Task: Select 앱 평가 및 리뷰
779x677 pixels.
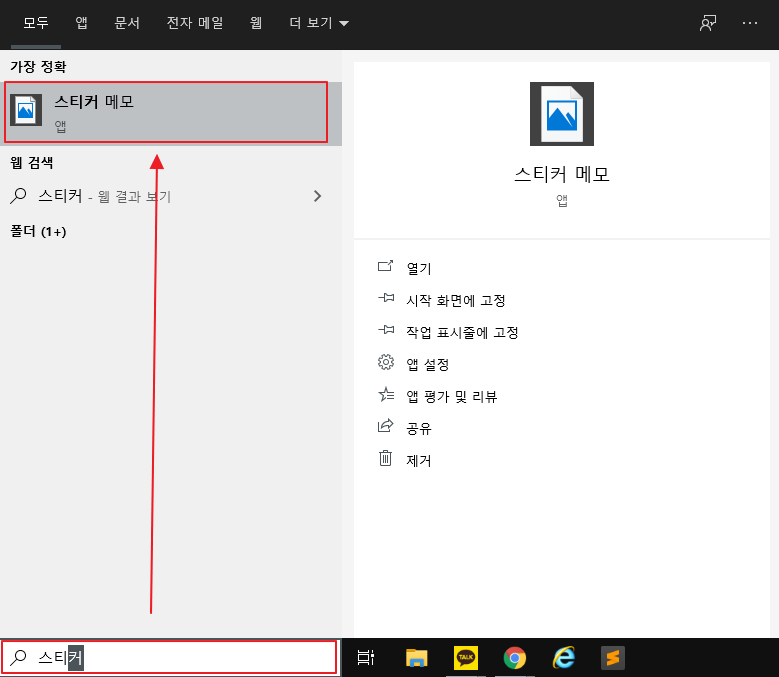Action: 452,396
